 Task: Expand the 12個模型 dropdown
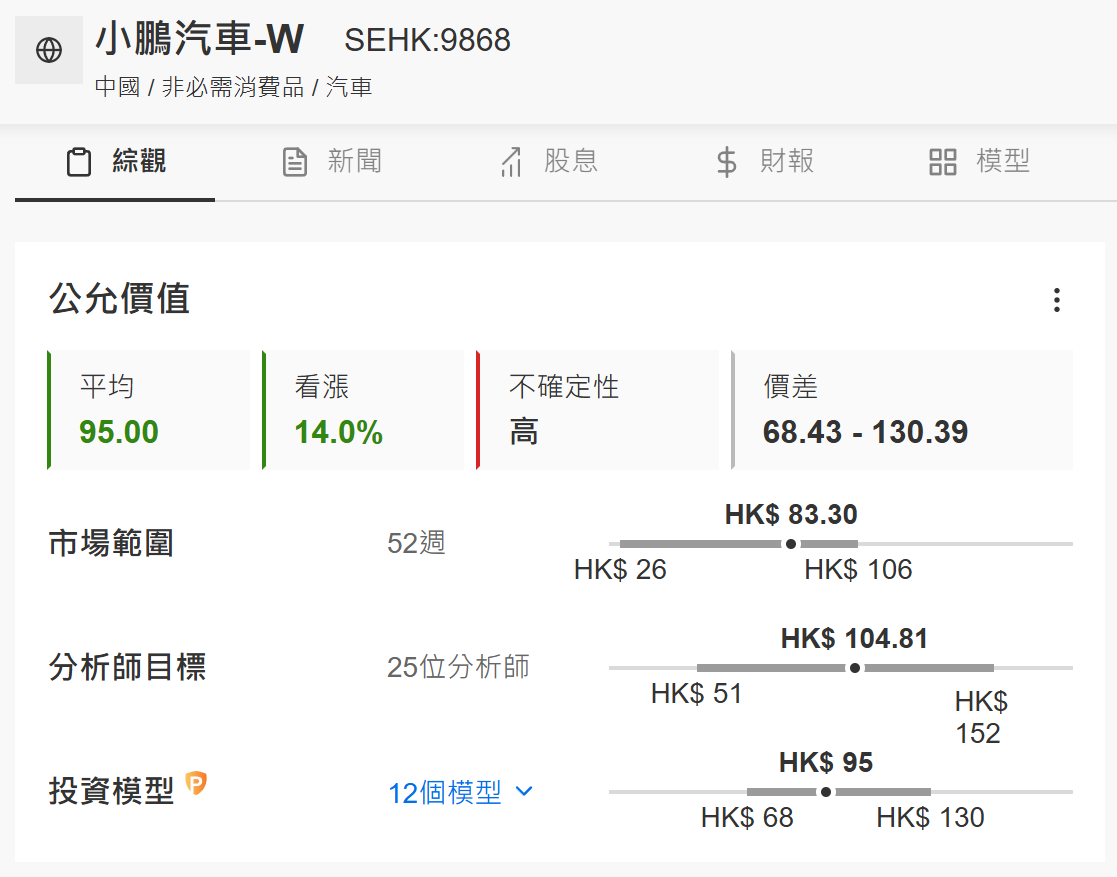[x=460, y=792]
